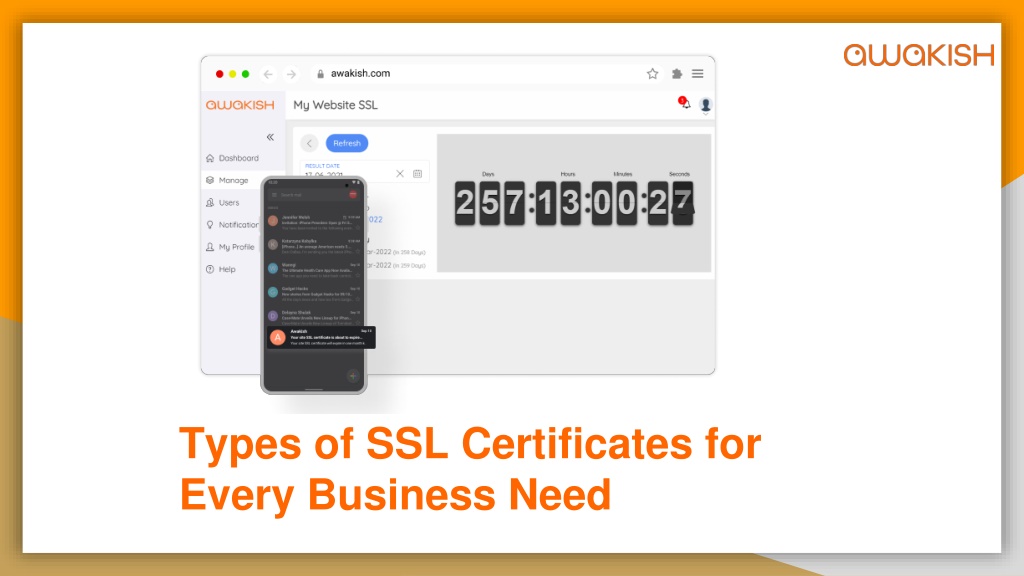Clear the Result Date field
This screenshot has width=1024, height=576.
point(400,174)
